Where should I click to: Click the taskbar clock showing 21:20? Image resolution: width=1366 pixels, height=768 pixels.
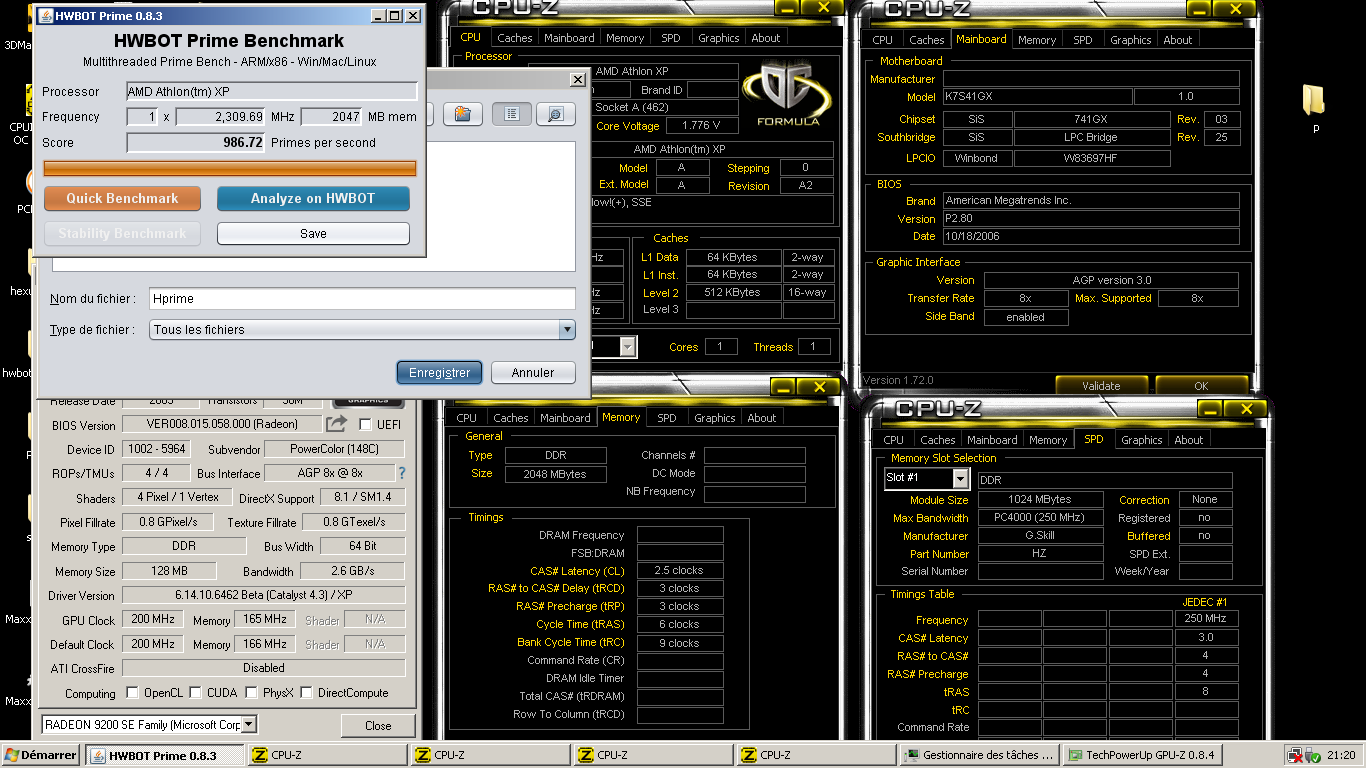coord(1341,755)
